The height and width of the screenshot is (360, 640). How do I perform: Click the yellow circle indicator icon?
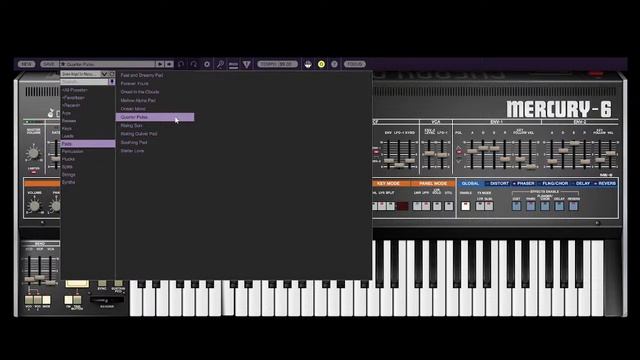coord(321,64)
